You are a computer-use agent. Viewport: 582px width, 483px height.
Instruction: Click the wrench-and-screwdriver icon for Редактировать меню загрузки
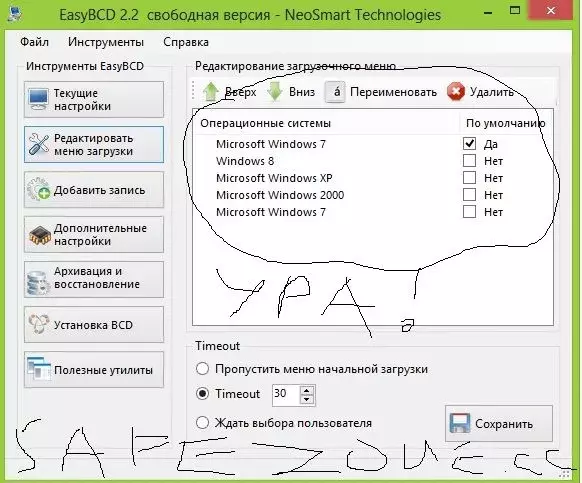39,144
